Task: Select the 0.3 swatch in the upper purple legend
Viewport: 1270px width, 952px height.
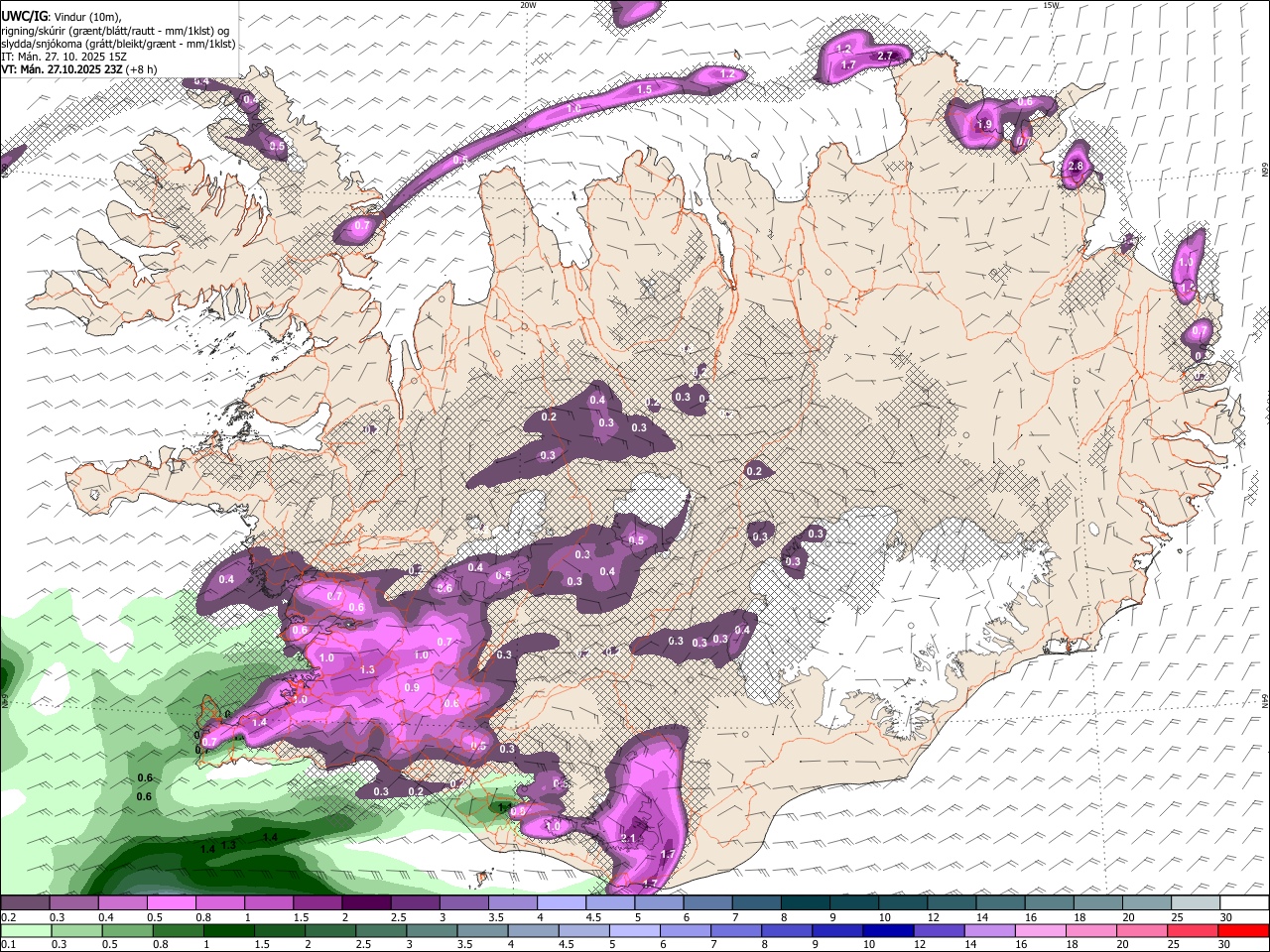Action: (x=73, y=903)
